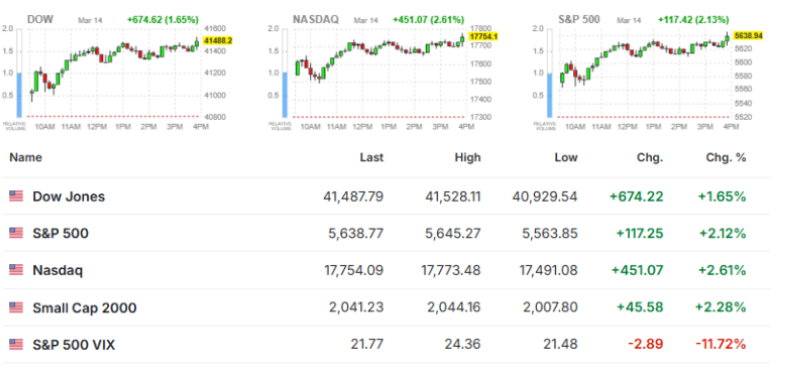Click Dow Jones change +674.22

tap(636, 197)
